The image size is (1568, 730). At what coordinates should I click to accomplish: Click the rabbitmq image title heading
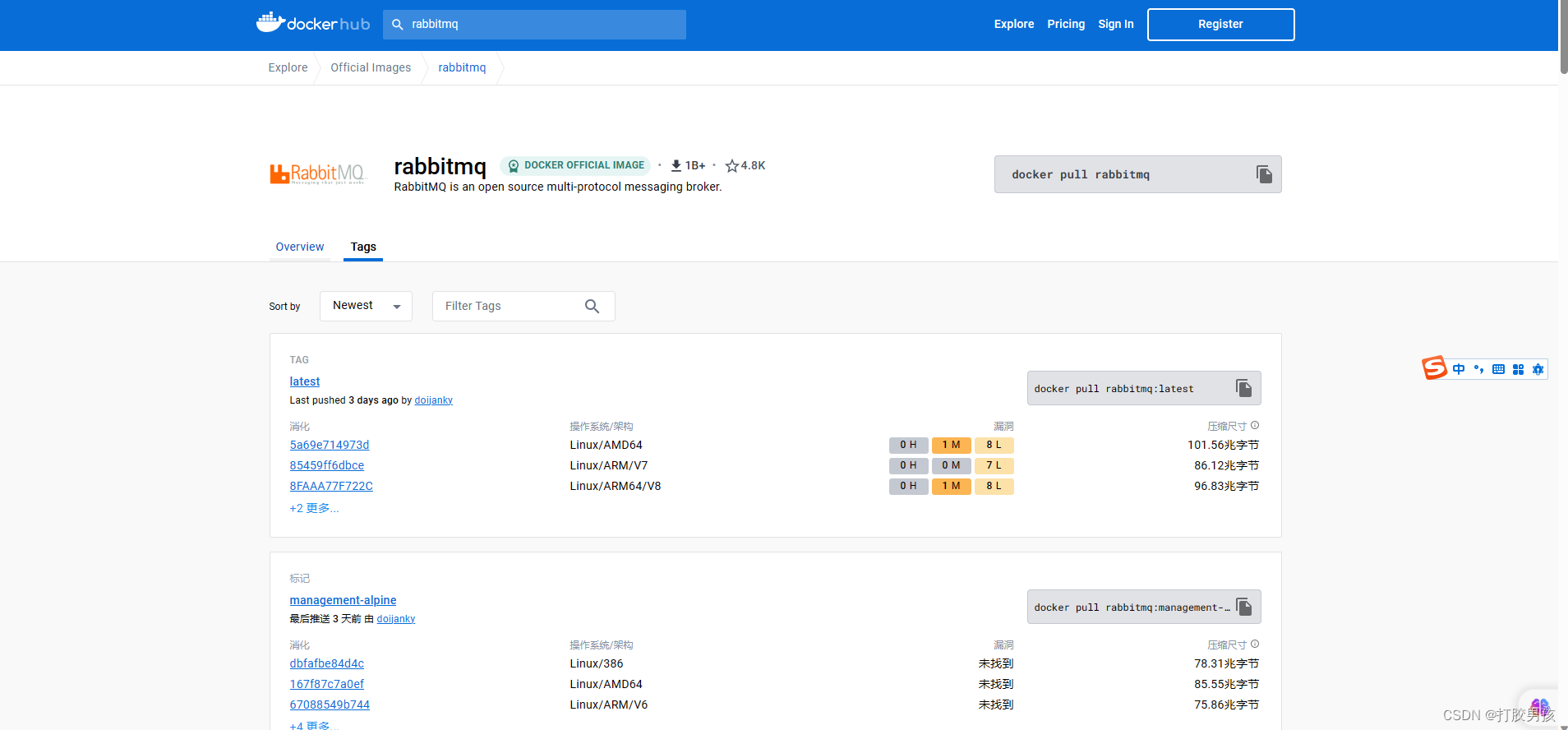pos(440,166)
